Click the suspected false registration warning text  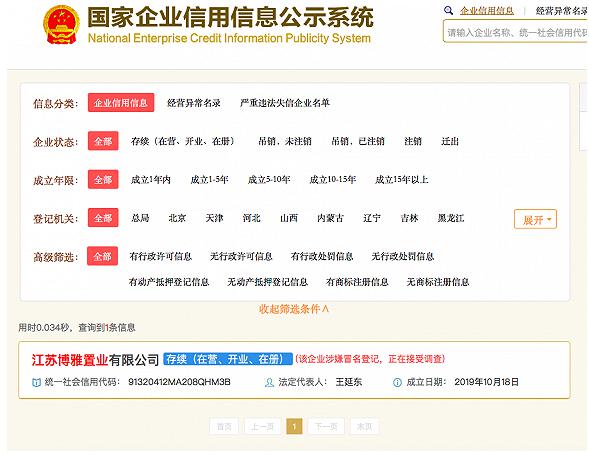[x=370, y=359]
